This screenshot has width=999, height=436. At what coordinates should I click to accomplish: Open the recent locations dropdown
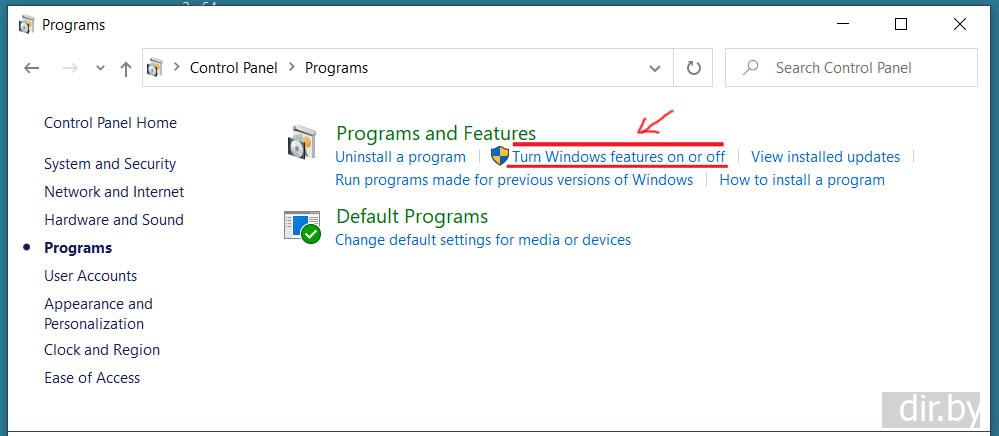coord(100,68)
